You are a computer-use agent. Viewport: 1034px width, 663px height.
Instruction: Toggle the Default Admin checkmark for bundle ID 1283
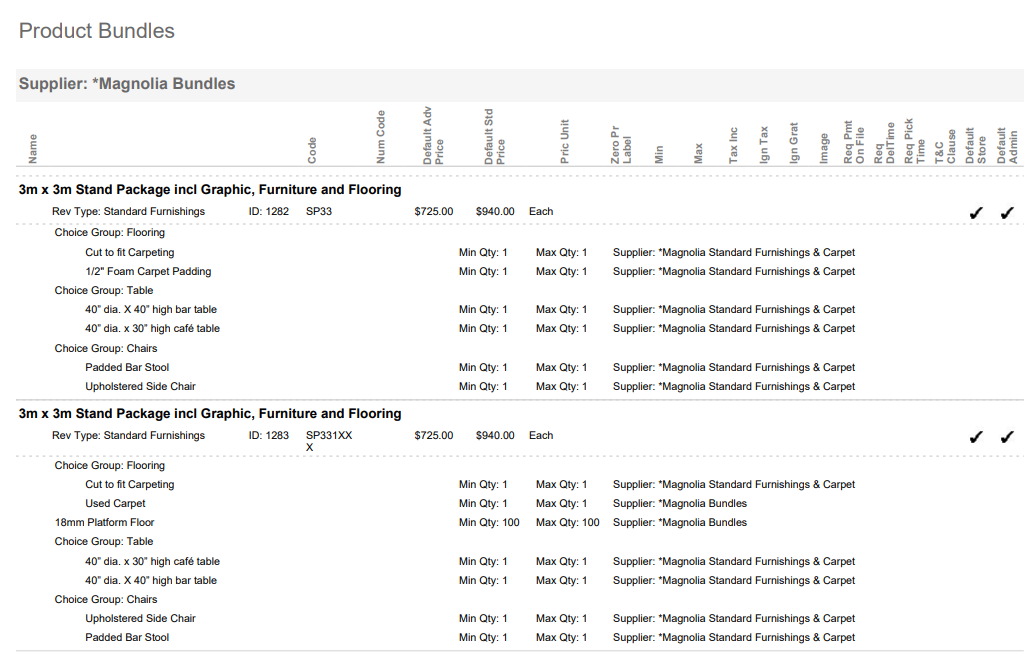(1007, 436)
